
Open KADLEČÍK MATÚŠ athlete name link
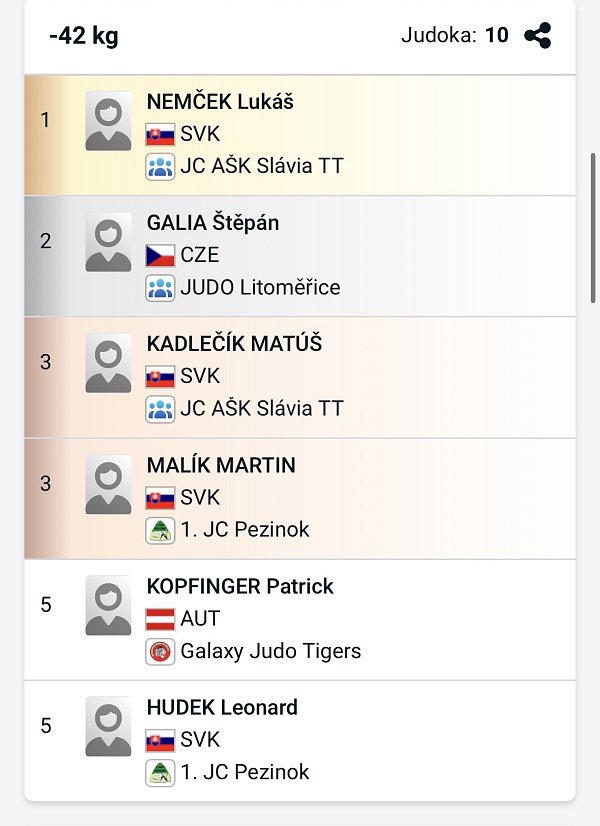pos(234,344)
